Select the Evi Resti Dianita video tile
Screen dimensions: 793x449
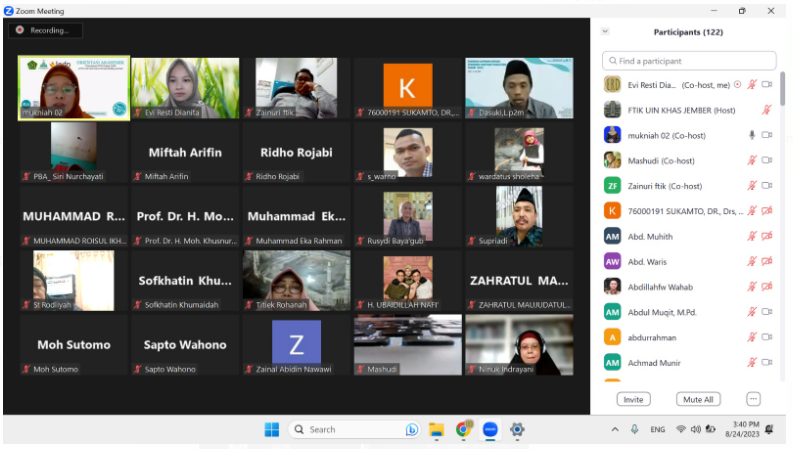tap(185, 88)
